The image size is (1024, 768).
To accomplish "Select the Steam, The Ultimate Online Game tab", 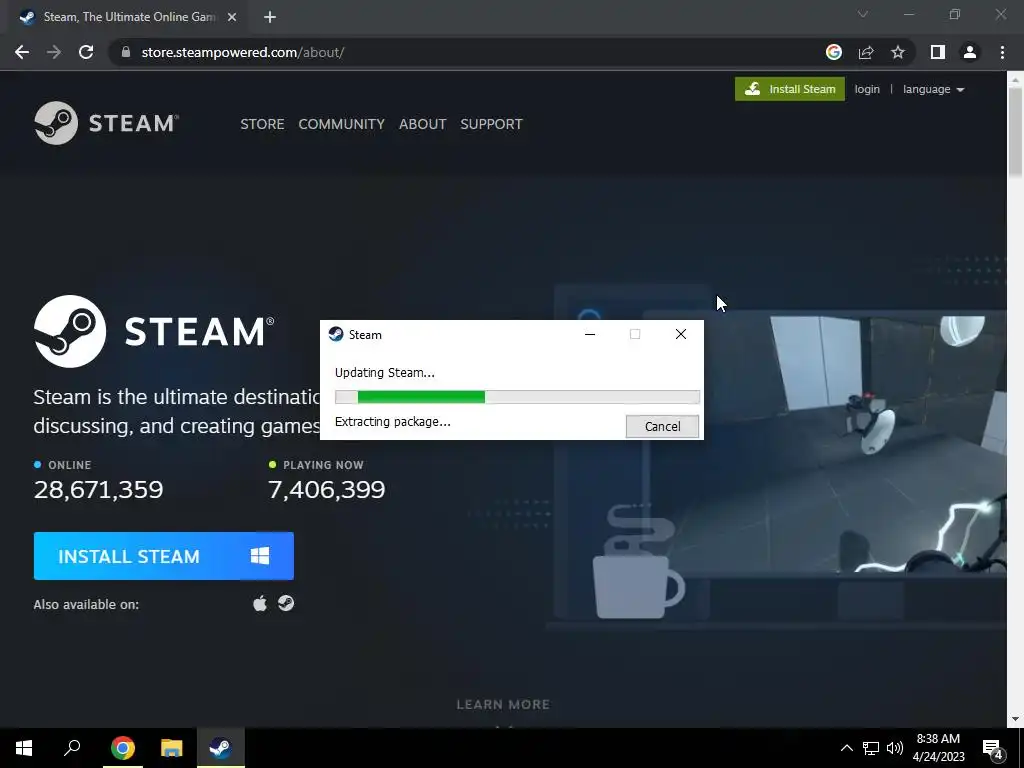I will point(128,18).
